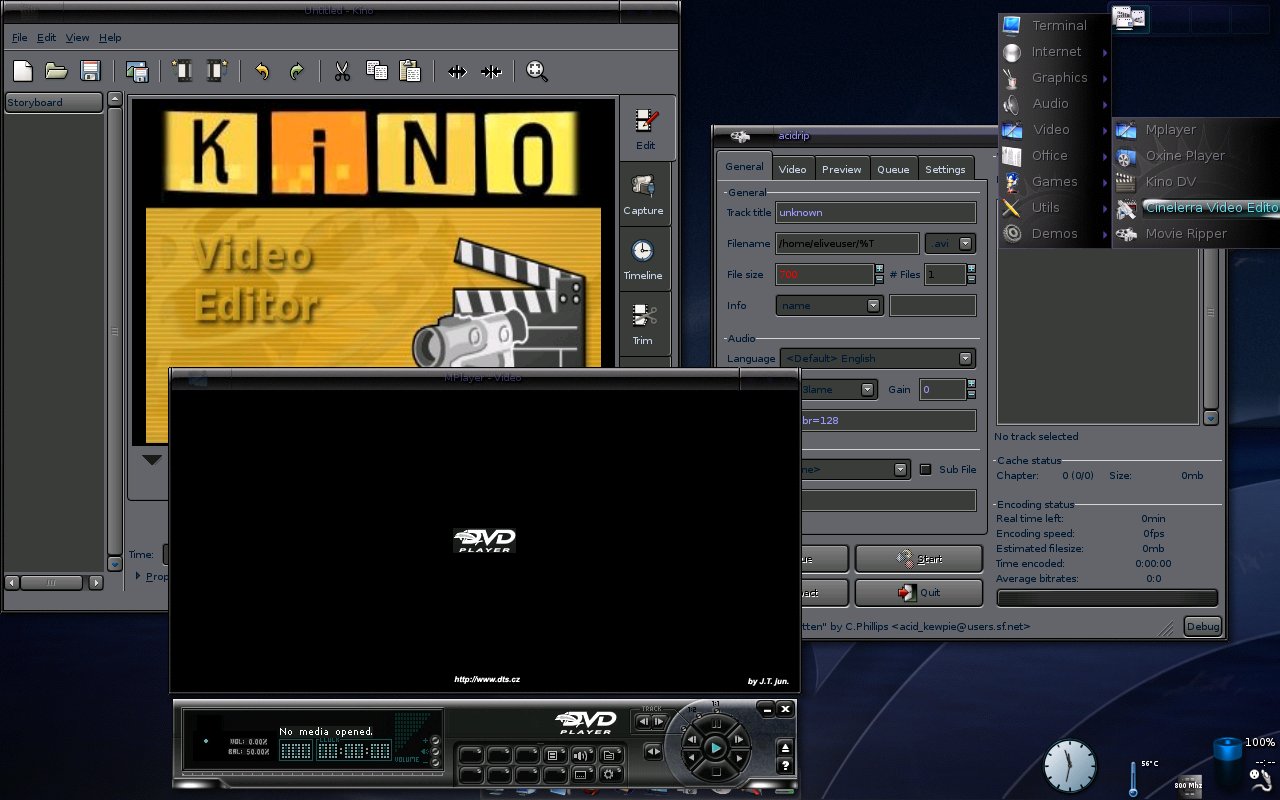Open settings gear on DVD player panel
Screen dimensions: 1280x800
609,775
